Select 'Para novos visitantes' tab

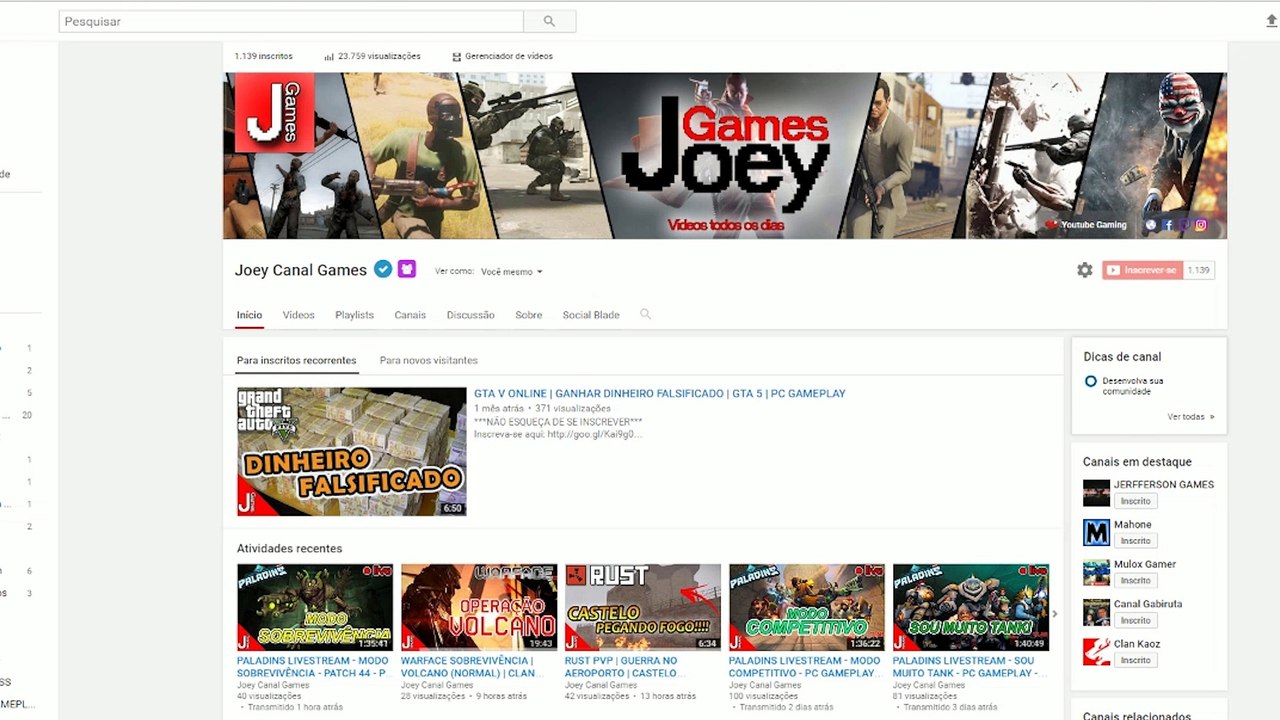[x=429, y=360]
